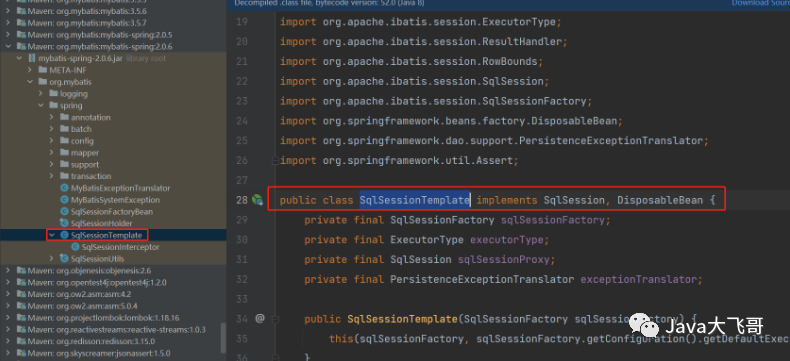Click the config package folder icon
Screen dimensions: 790x361
64,141
